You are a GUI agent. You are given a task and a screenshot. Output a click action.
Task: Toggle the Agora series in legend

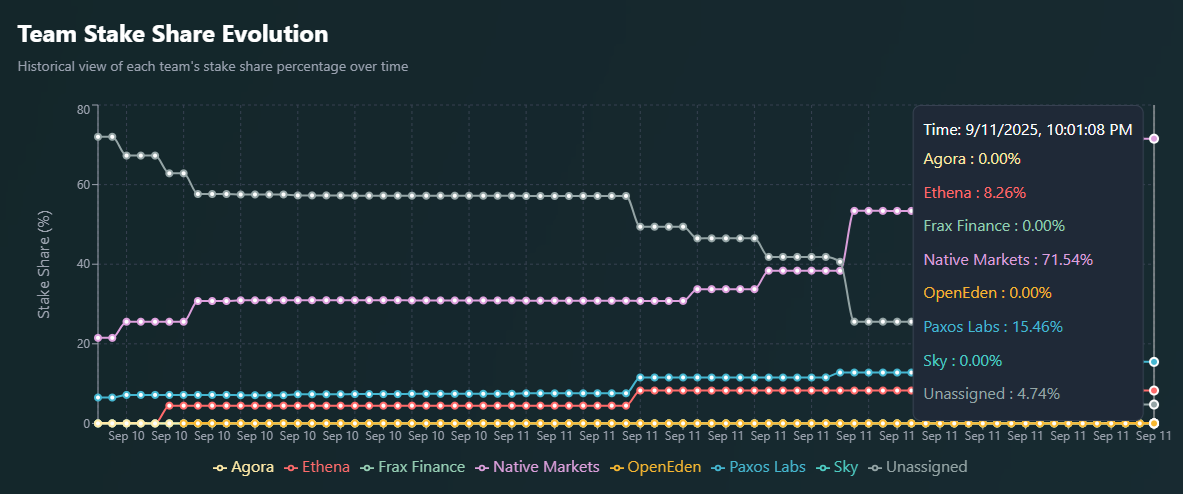(244, 467)
